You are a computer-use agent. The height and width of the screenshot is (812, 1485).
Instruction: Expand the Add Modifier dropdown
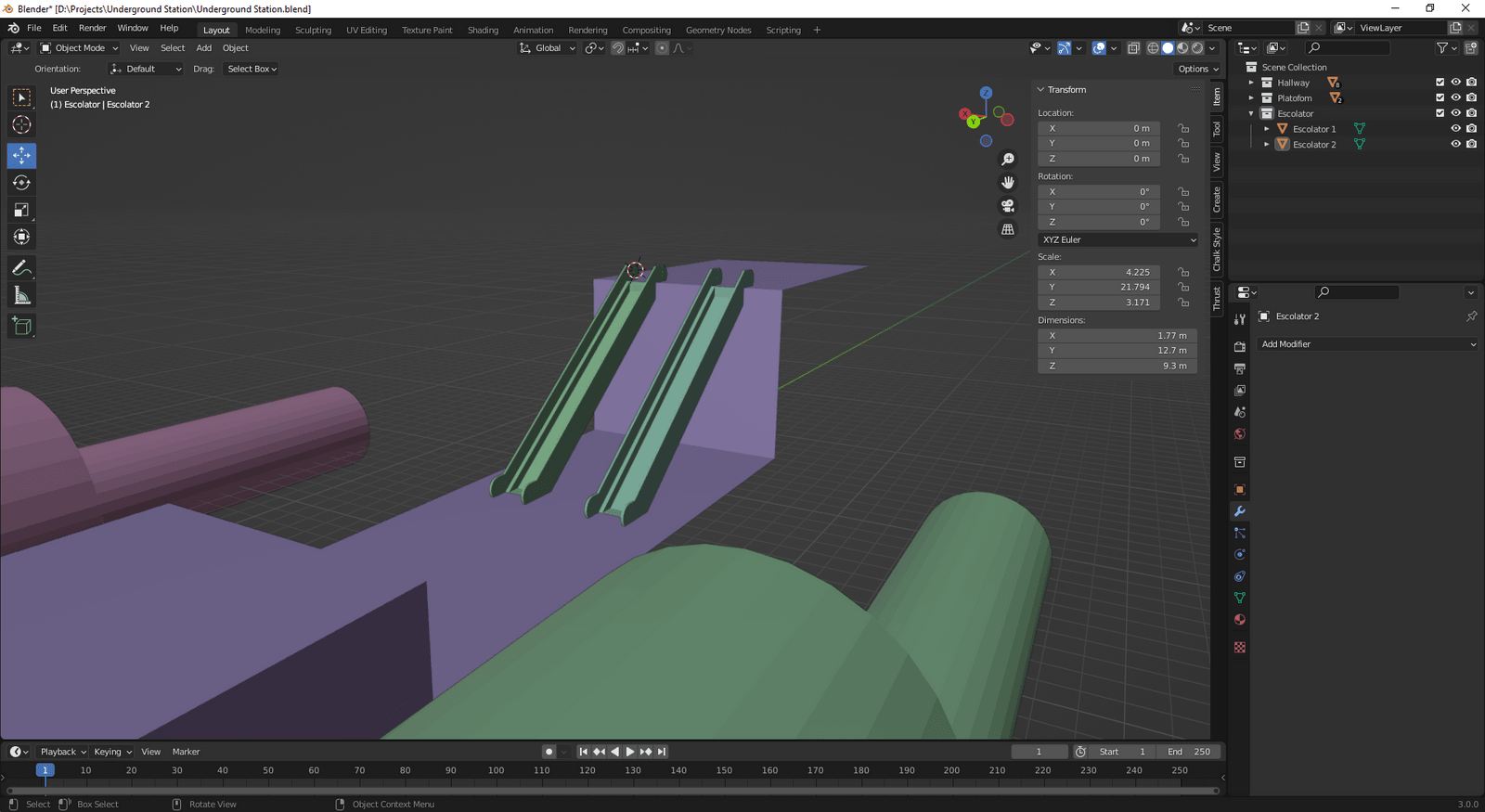pyautogui.click(x=1367, y=344)
